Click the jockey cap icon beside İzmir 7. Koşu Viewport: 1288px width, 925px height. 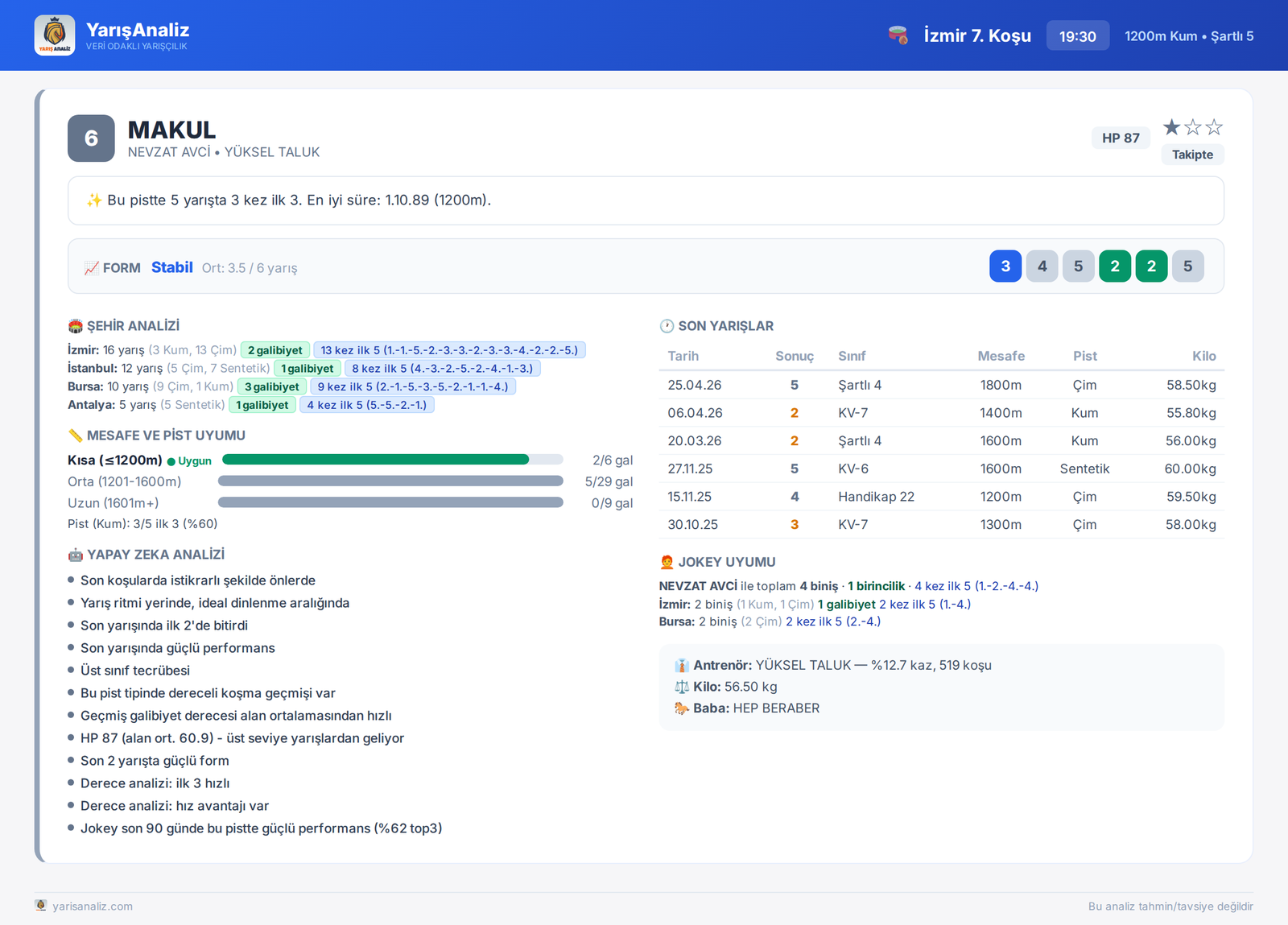tap(898, 35)
